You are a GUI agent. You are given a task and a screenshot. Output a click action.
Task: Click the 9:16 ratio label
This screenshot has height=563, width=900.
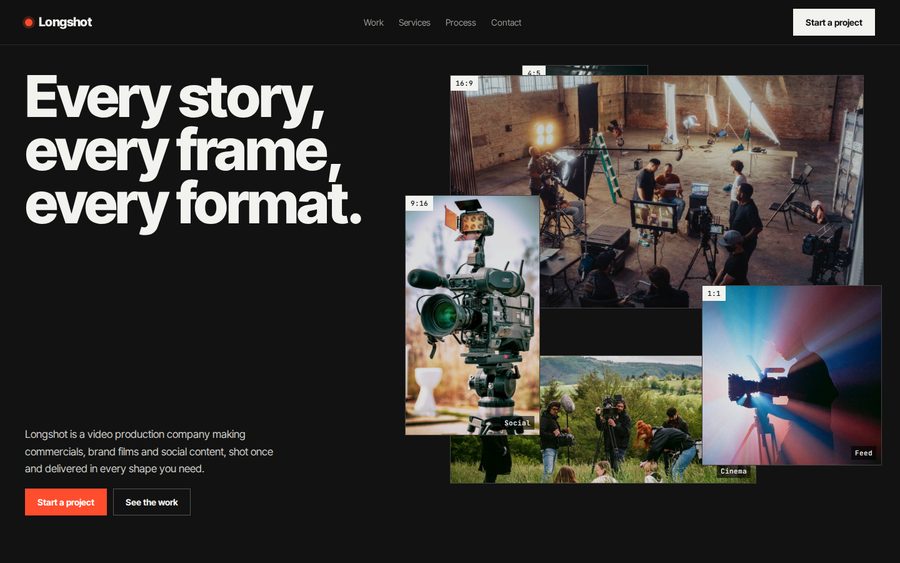click(419, 203)
